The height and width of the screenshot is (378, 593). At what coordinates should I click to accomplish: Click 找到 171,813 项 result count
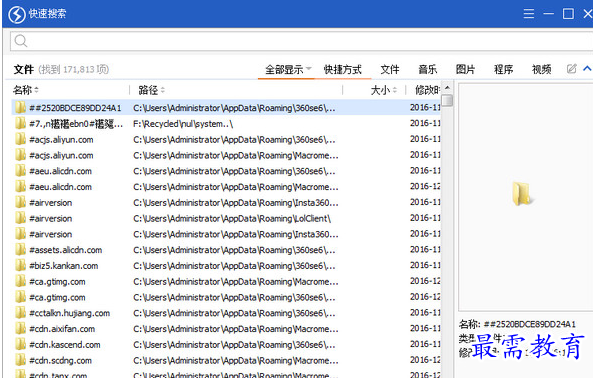click(x=74, y=70)
